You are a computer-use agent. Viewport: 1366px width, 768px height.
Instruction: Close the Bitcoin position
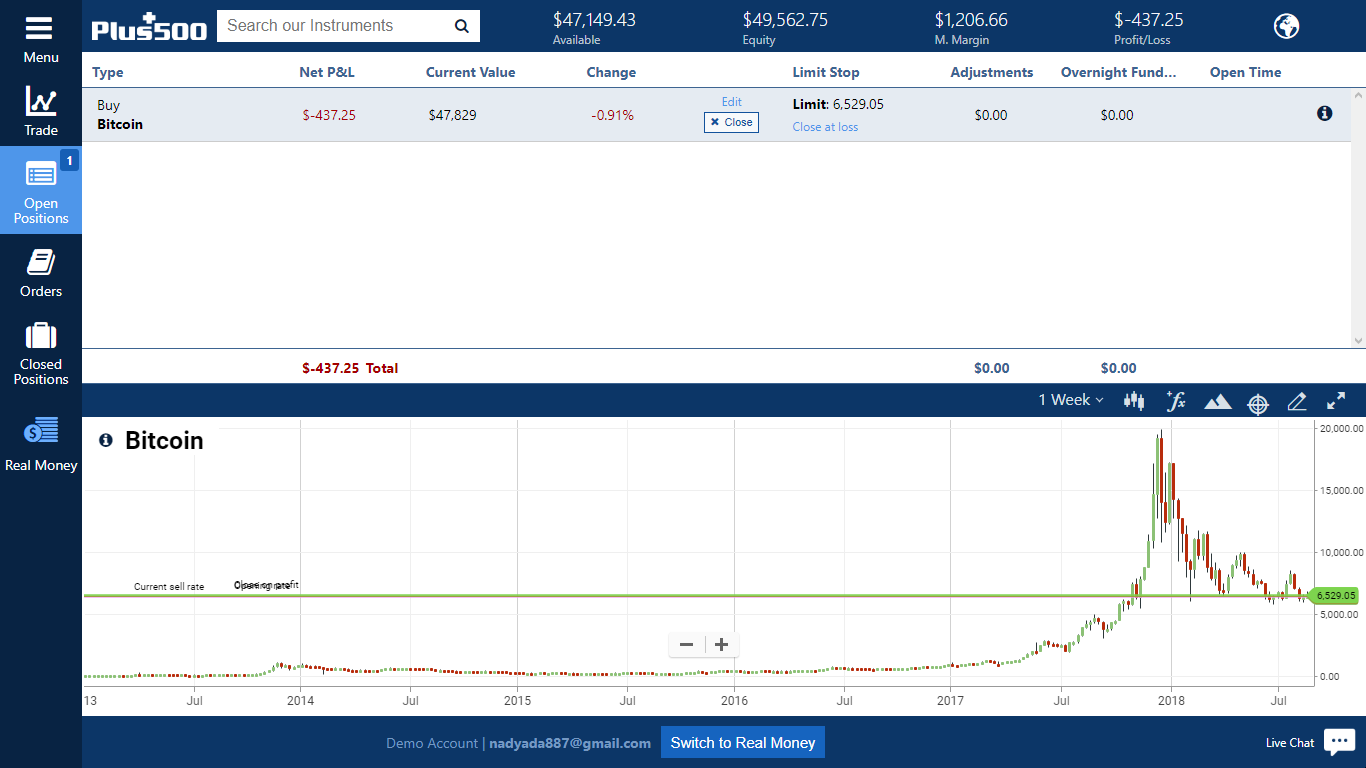click(731, 122)
